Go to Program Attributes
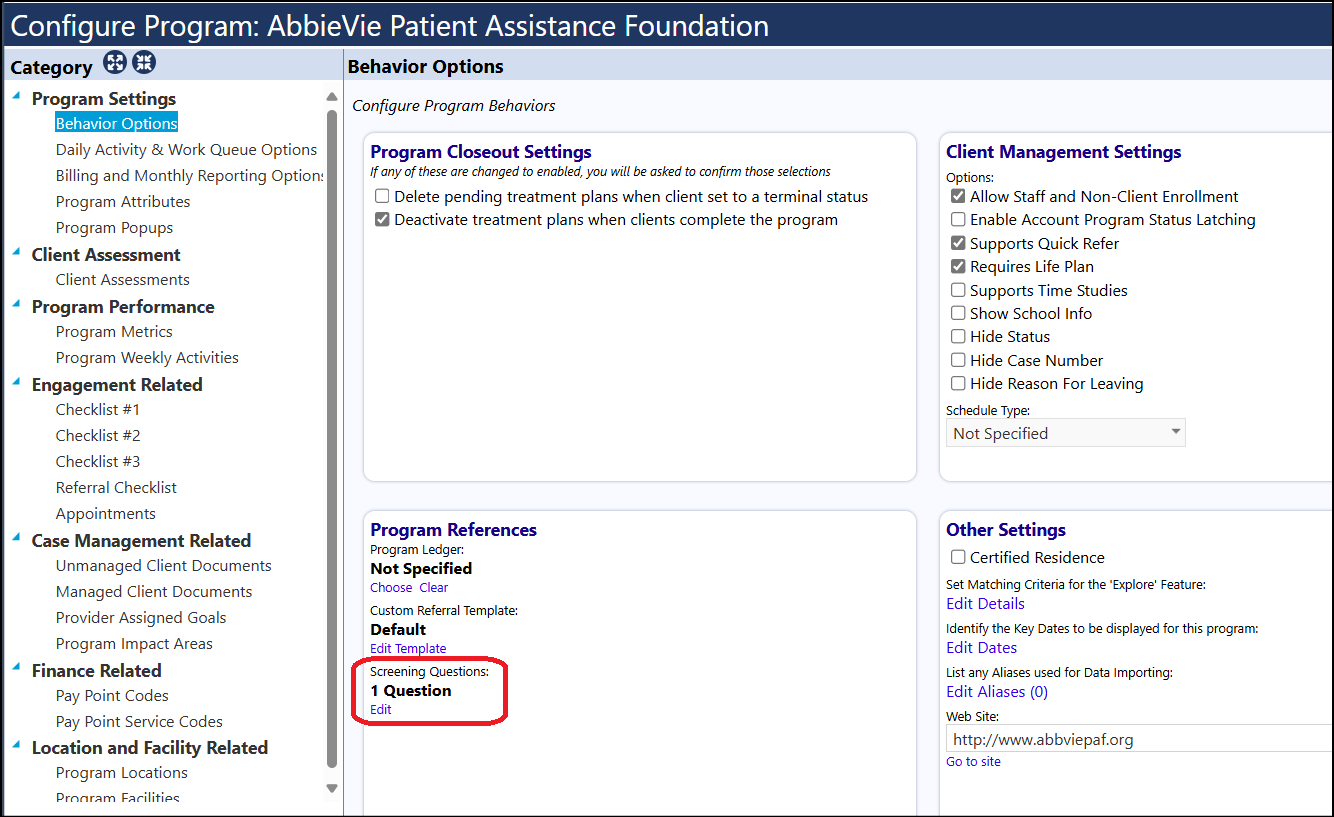The image size is (1334, 817). click(123, 201)
